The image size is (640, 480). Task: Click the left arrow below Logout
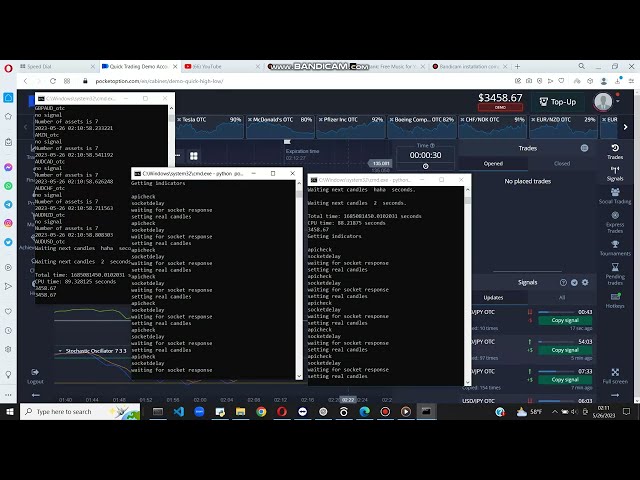(36, 395)
